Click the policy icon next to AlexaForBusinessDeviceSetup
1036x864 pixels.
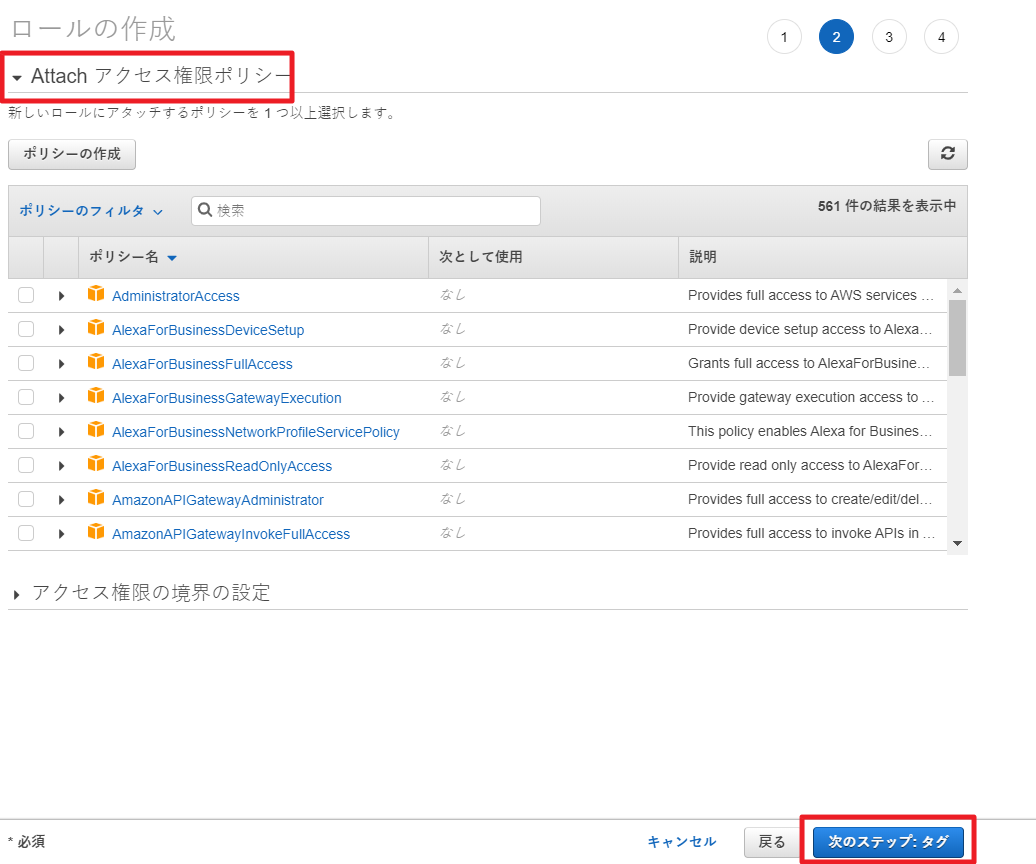(x=96, y=328)
